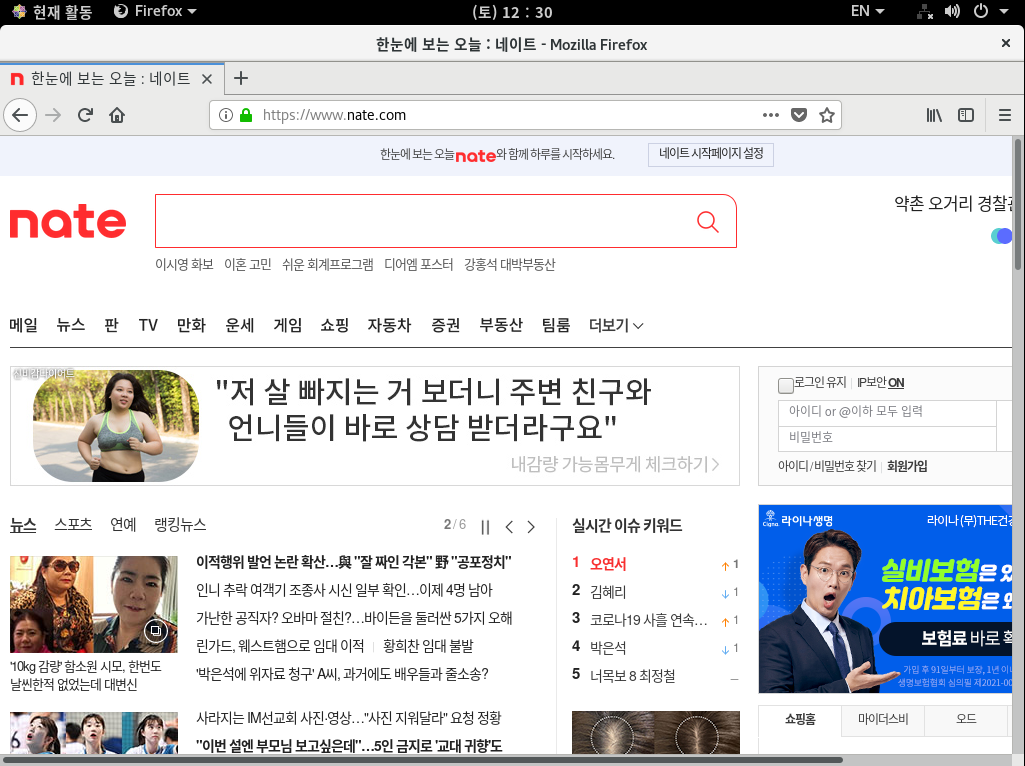This screenshot has height=766, width=1025.
Task: Open the 뉴스 navigation menu item
Action: (71, 325)
